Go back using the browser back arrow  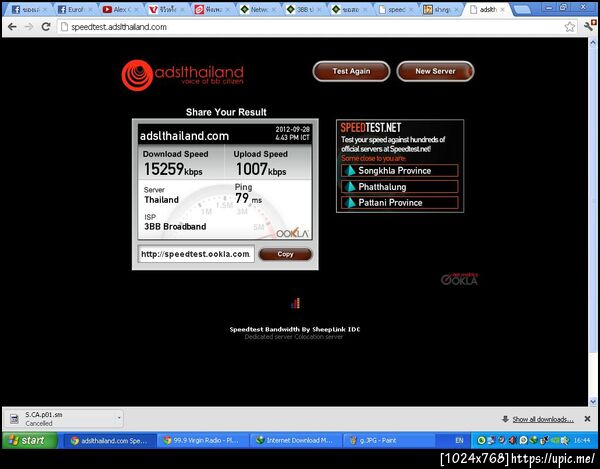coord(12,27)
